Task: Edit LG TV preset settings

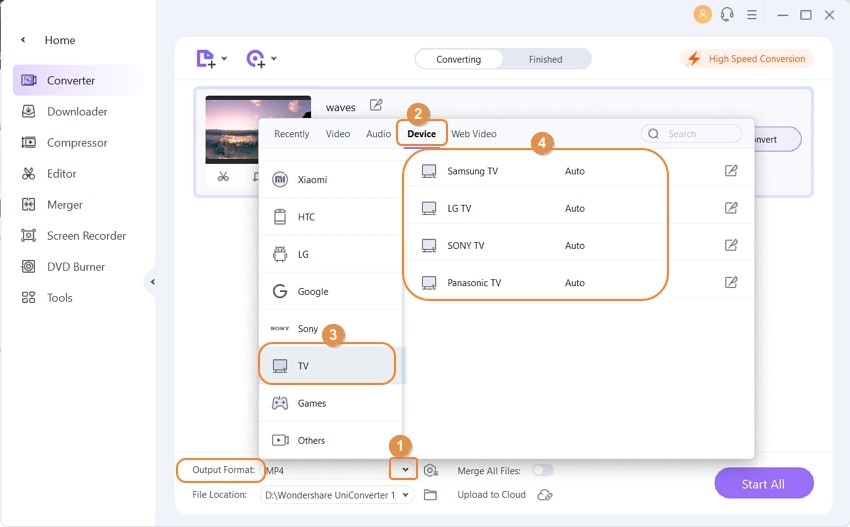Action: coord(731,208)
